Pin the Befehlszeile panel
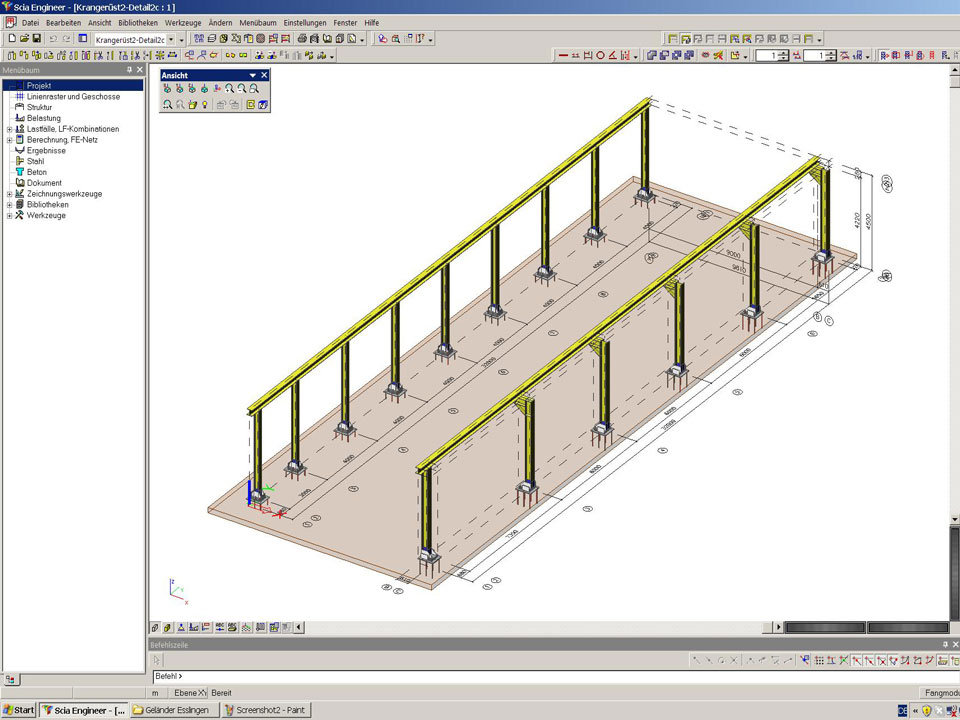960x720 pixels. pos(944,645)
